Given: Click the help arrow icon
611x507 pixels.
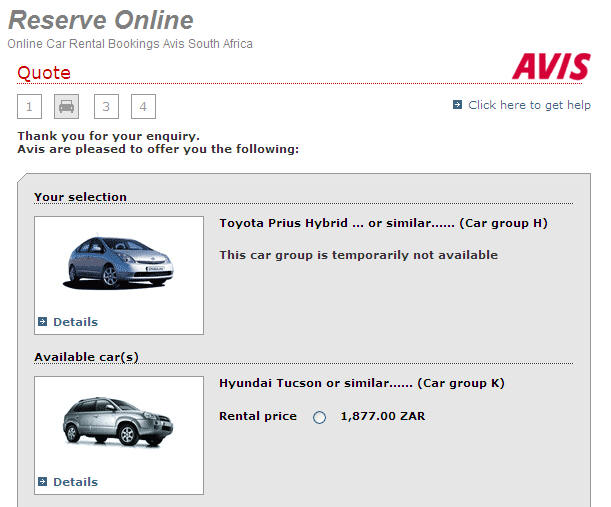Looking at the screenshot, I should pos(457,105).
